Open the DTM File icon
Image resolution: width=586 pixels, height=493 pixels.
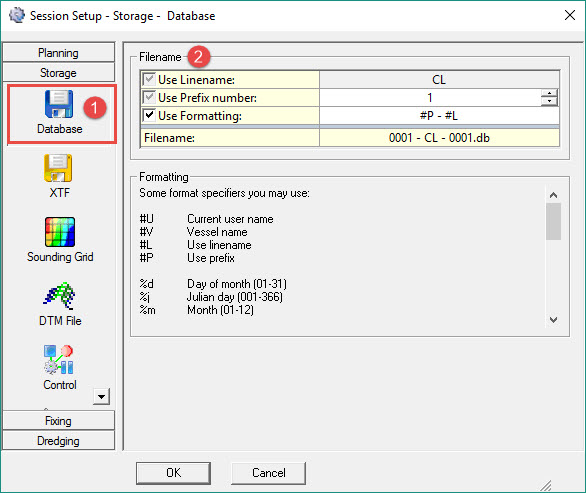tap(59, 296)
